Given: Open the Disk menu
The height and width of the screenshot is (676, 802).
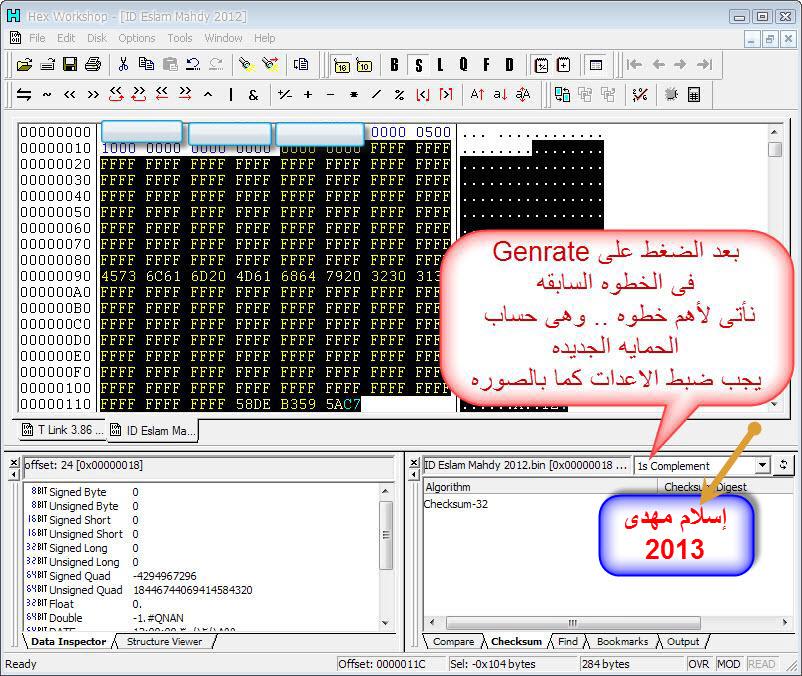Looking at the screenshot, I should click(97, 38).
